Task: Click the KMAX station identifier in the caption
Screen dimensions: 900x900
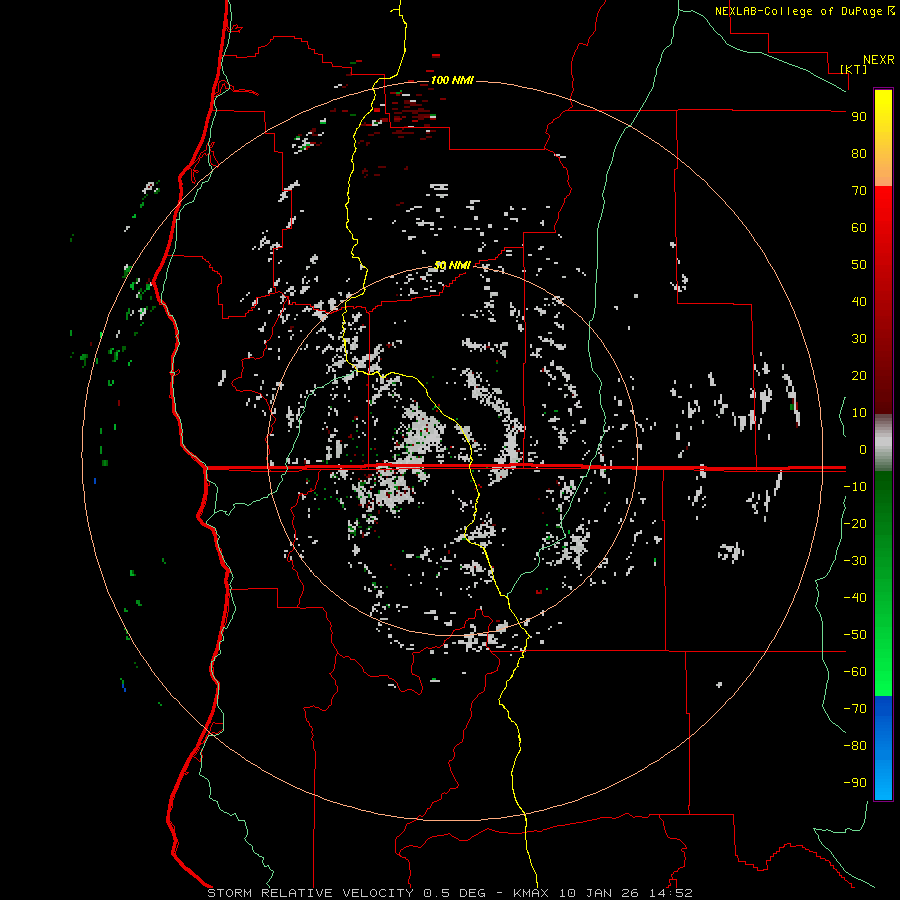Action: click(531, 893)
